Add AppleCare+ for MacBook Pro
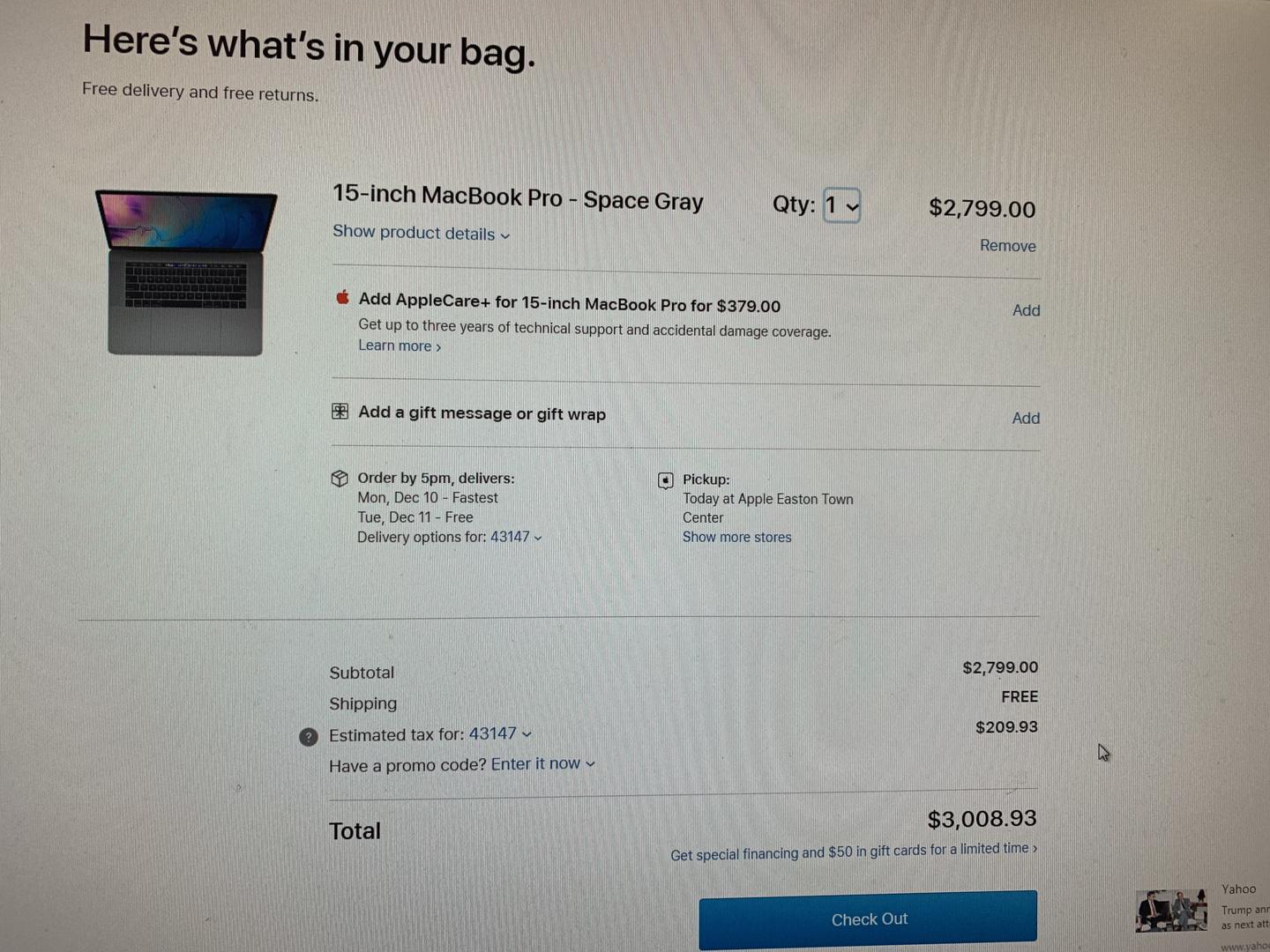This screenshot has height=952, width=1270. (1026, 310)
